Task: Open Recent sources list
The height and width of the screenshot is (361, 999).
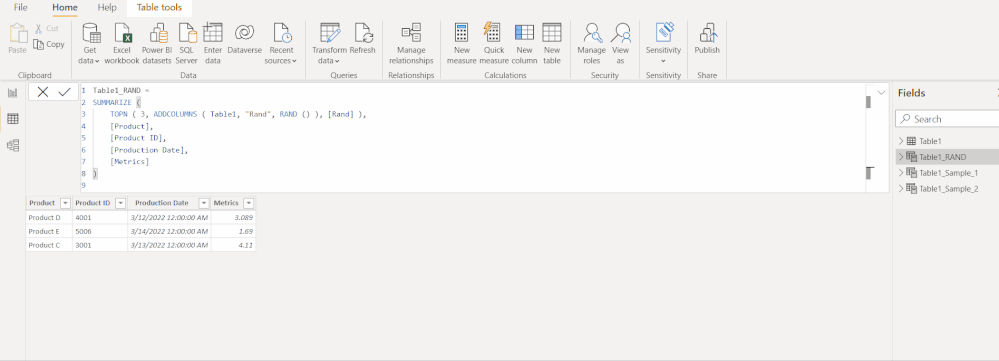Action: pos(281,43)
